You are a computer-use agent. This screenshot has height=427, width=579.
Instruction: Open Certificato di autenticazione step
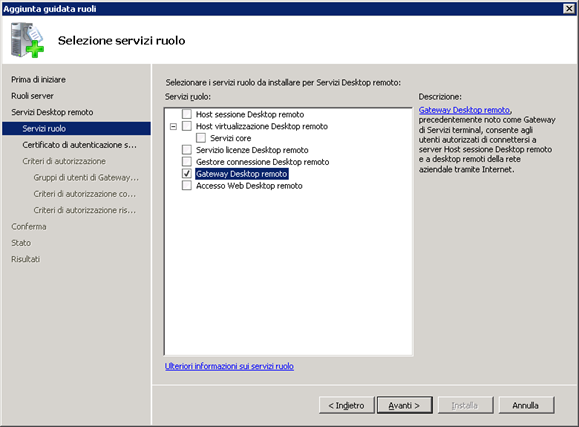[79, 145]
